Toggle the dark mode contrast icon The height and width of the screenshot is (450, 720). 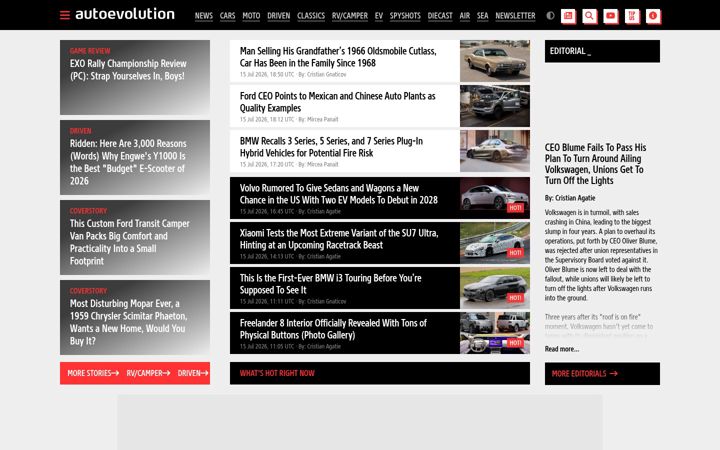click(x=550, y=16)
